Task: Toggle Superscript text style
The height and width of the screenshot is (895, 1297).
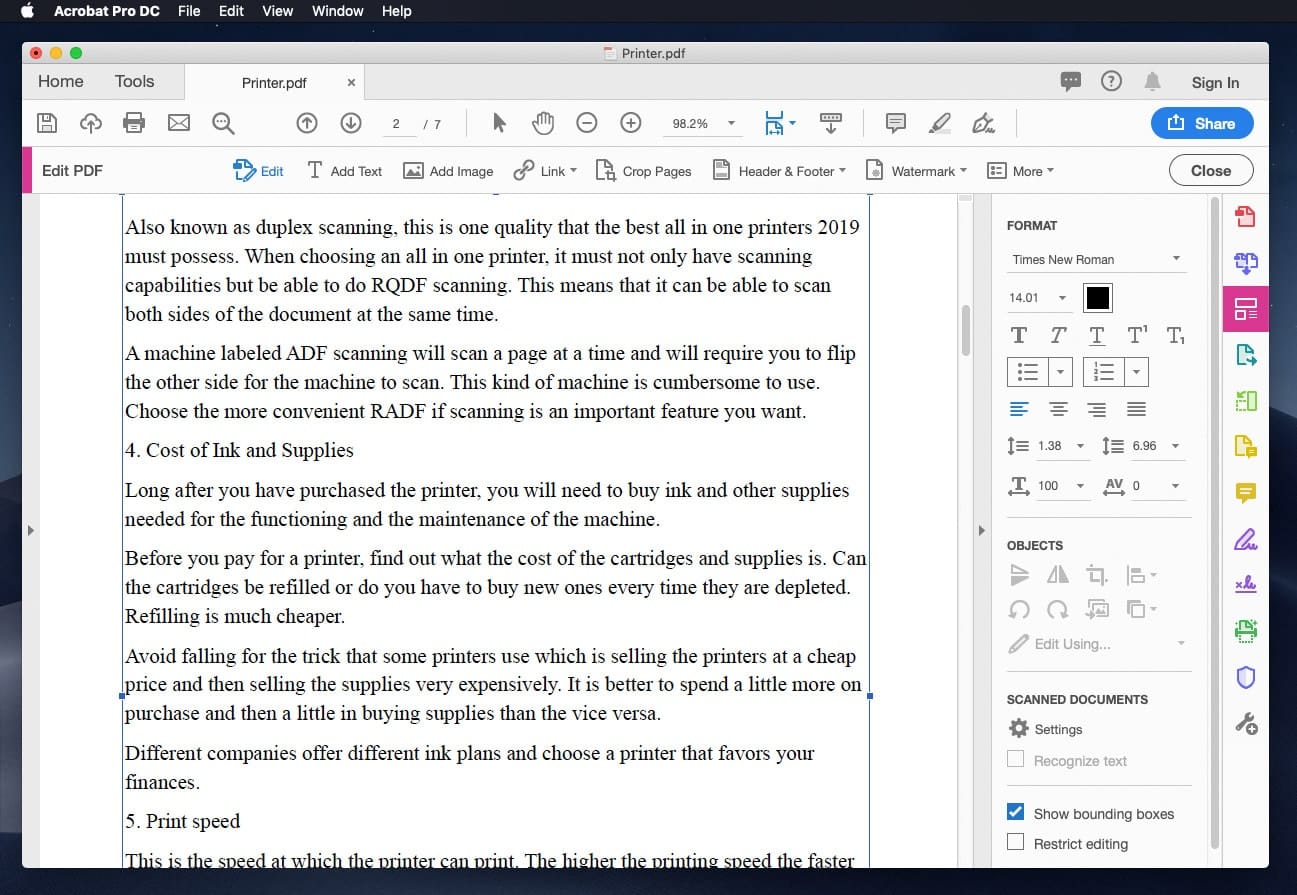Action: coord(1137,335)
